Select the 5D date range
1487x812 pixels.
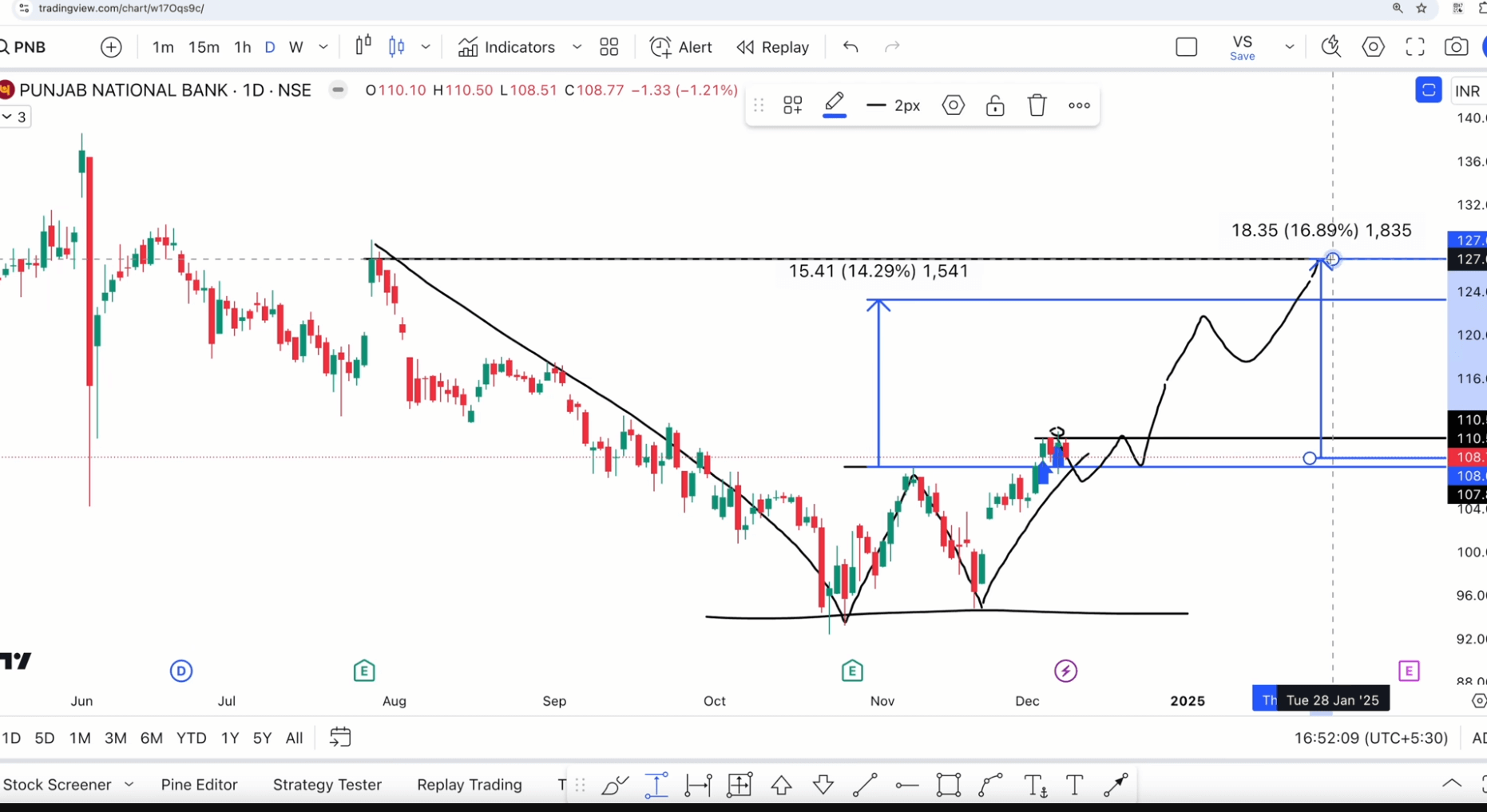tap(45, 738)
